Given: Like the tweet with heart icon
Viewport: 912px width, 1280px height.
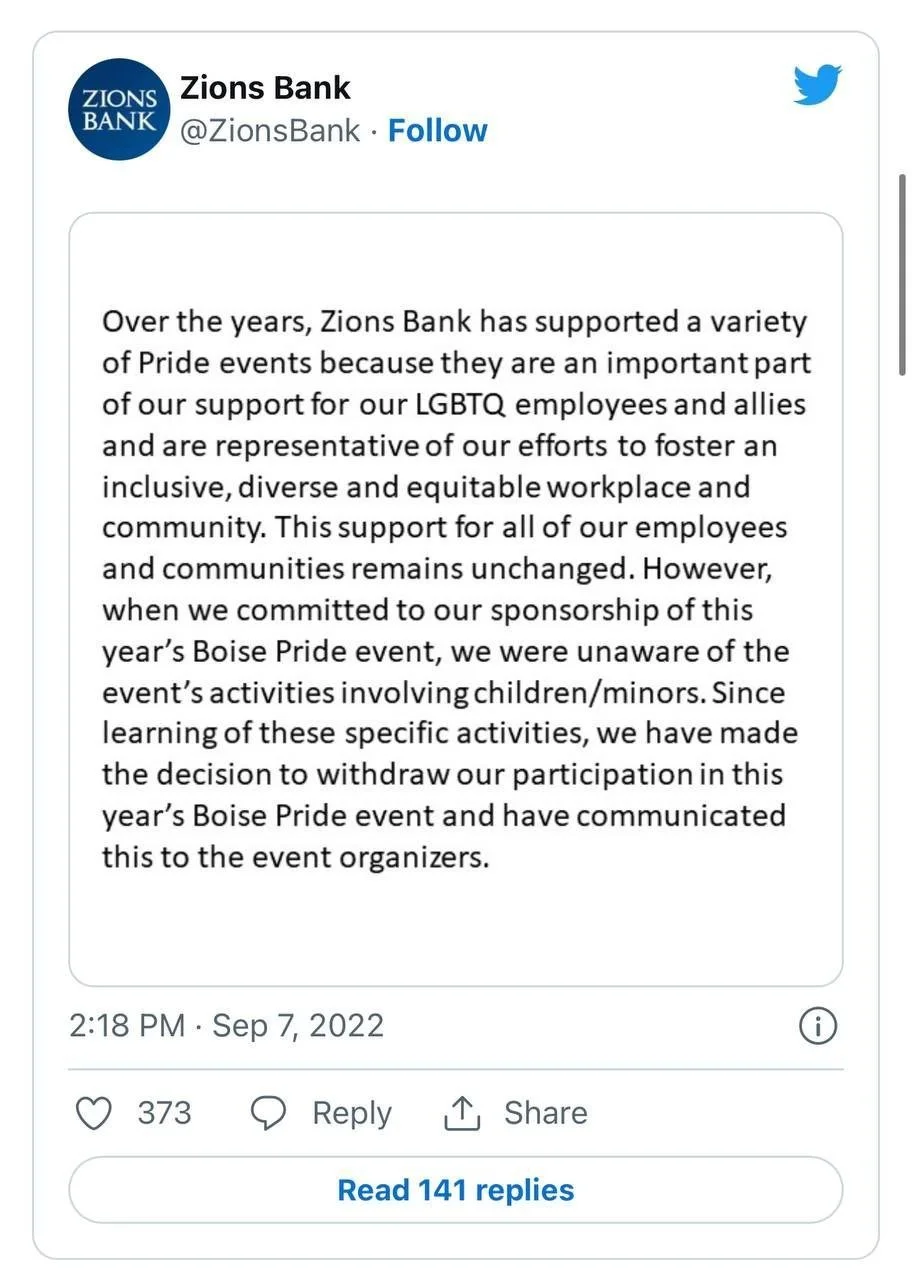Looking at the screenshot, I should (x=94, y=1113).
